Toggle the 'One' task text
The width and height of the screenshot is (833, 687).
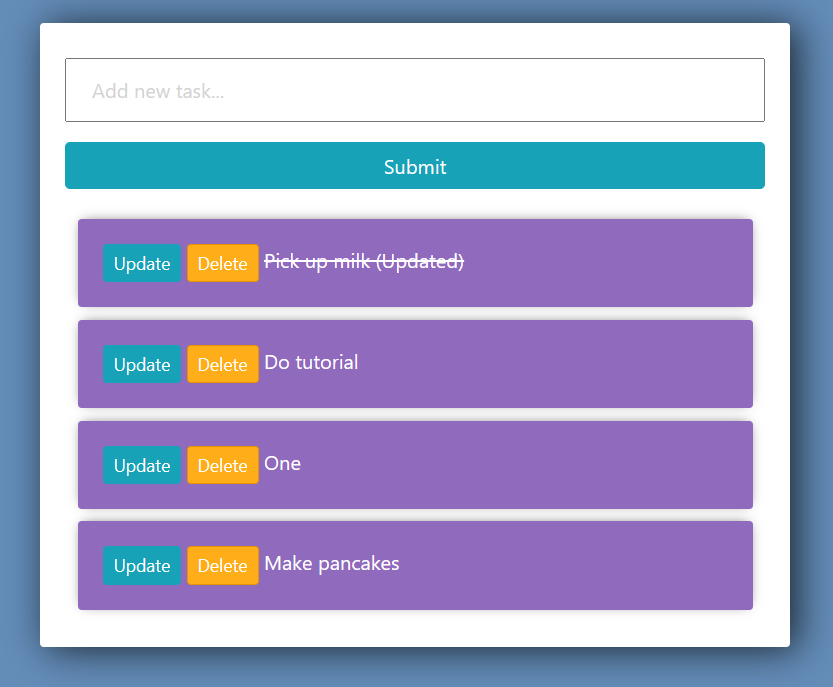(x=282, y=463)
